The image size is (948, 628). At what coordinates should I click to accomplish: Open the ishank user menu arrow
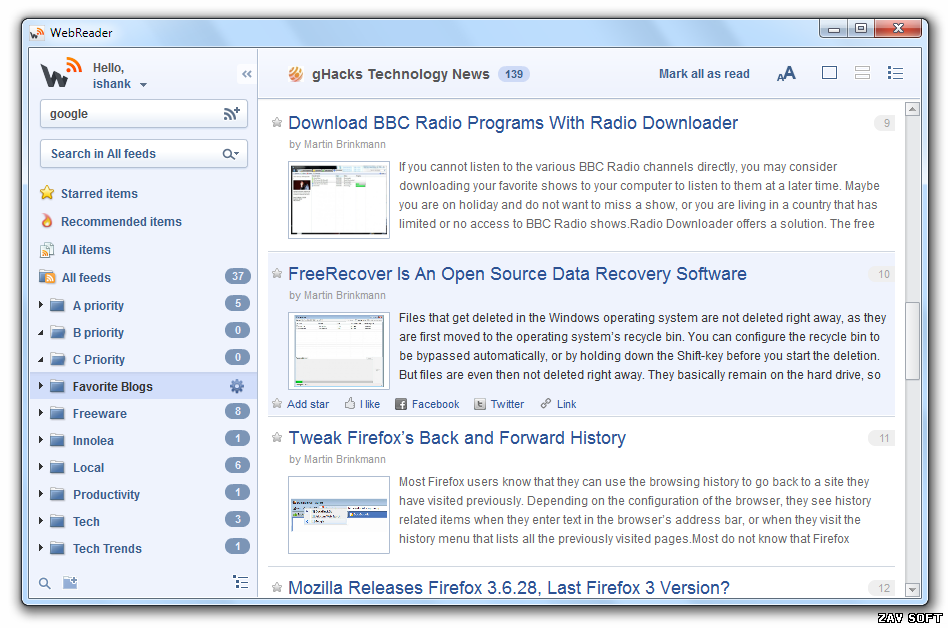pos(143,85)
